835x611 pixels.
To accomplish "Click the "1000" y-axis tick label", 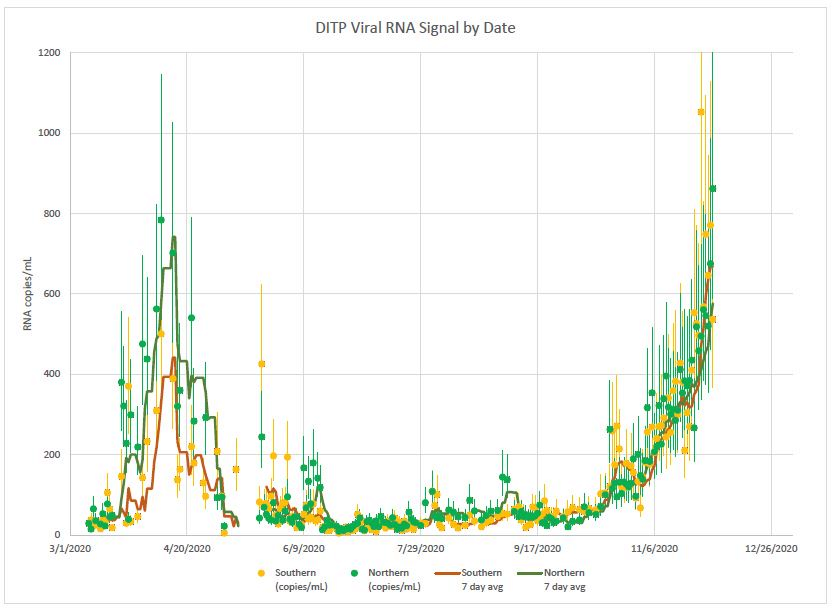I will pos(49,133).
